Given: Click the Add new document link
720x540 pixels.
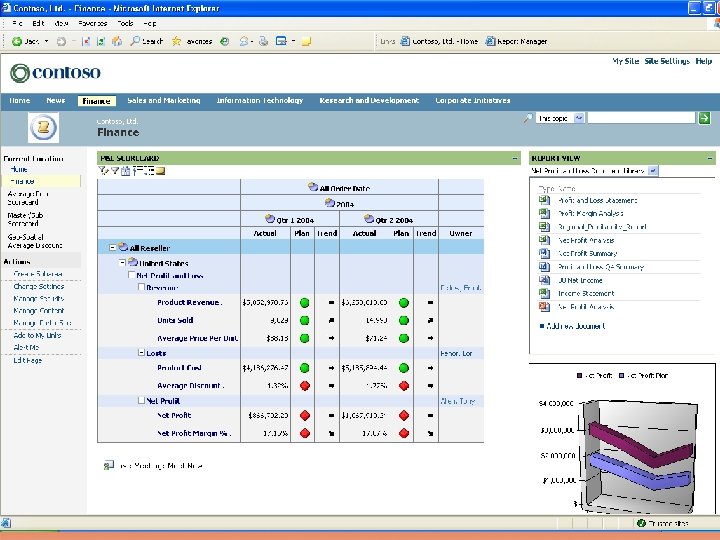Looking at the screenshot, I should tap(576, 326).
